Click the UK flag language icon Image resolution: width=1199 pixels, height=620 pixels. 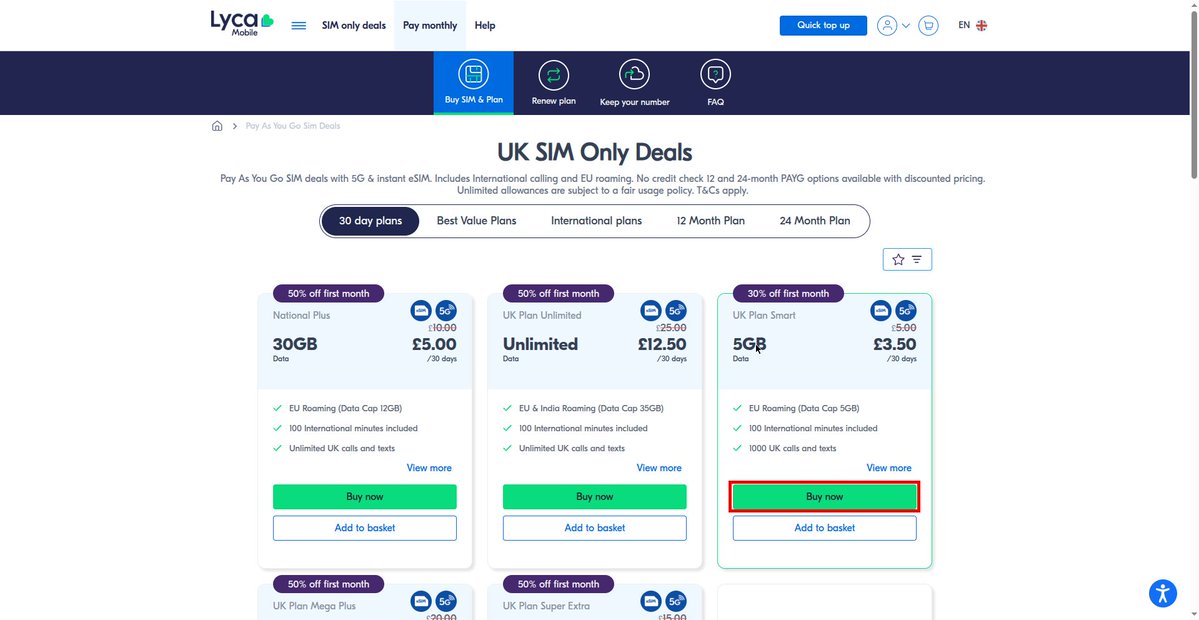(982, 25)
